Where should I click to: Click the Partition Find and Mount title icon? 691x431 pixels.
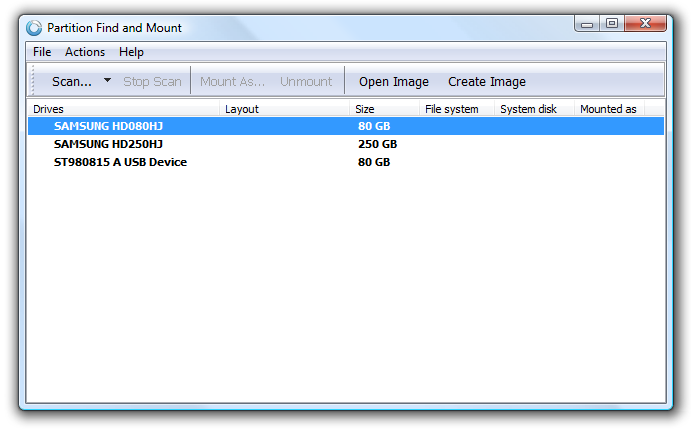[x=35, y=27]
